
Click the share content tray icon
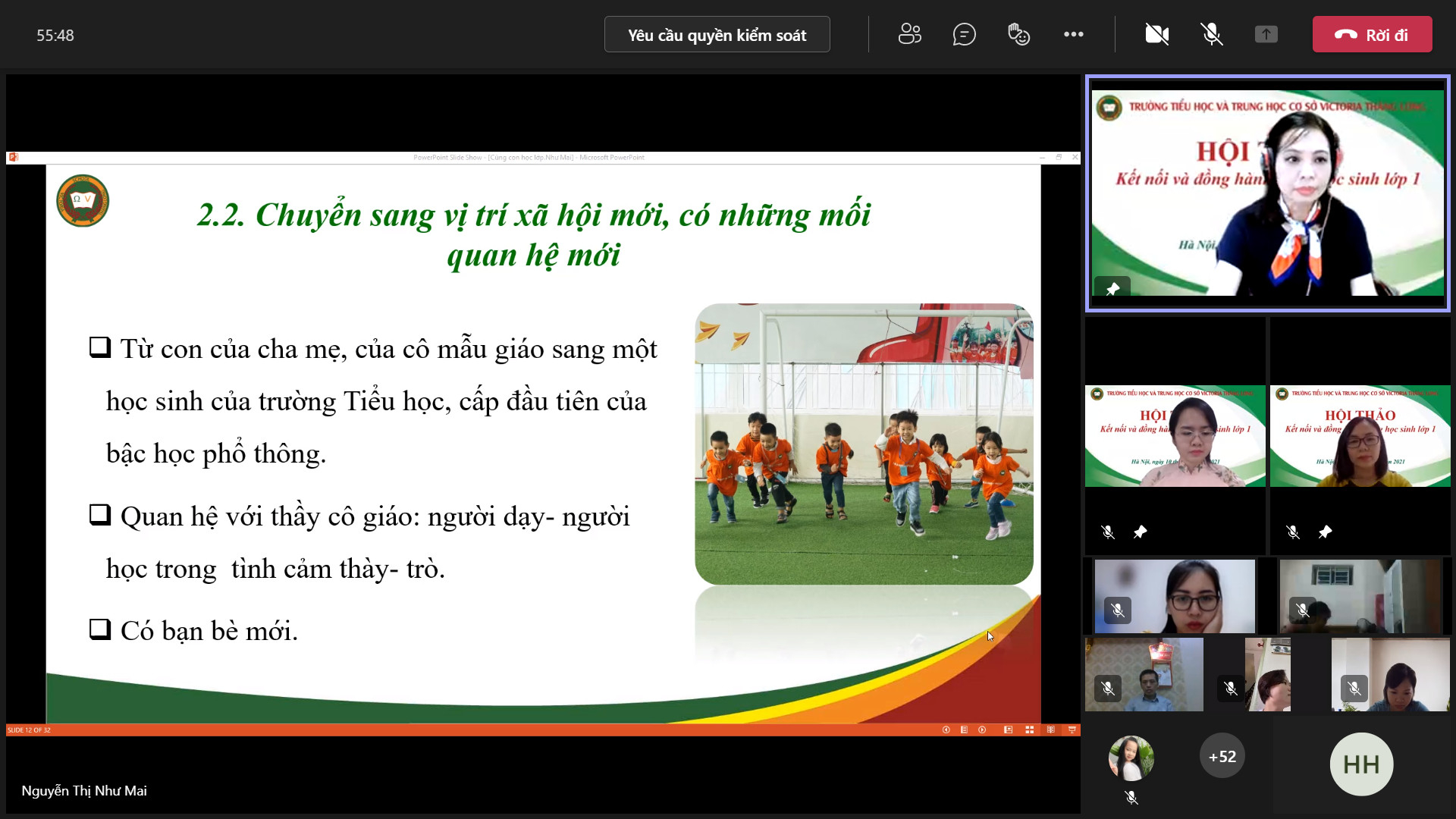(x=1266, y=34)
